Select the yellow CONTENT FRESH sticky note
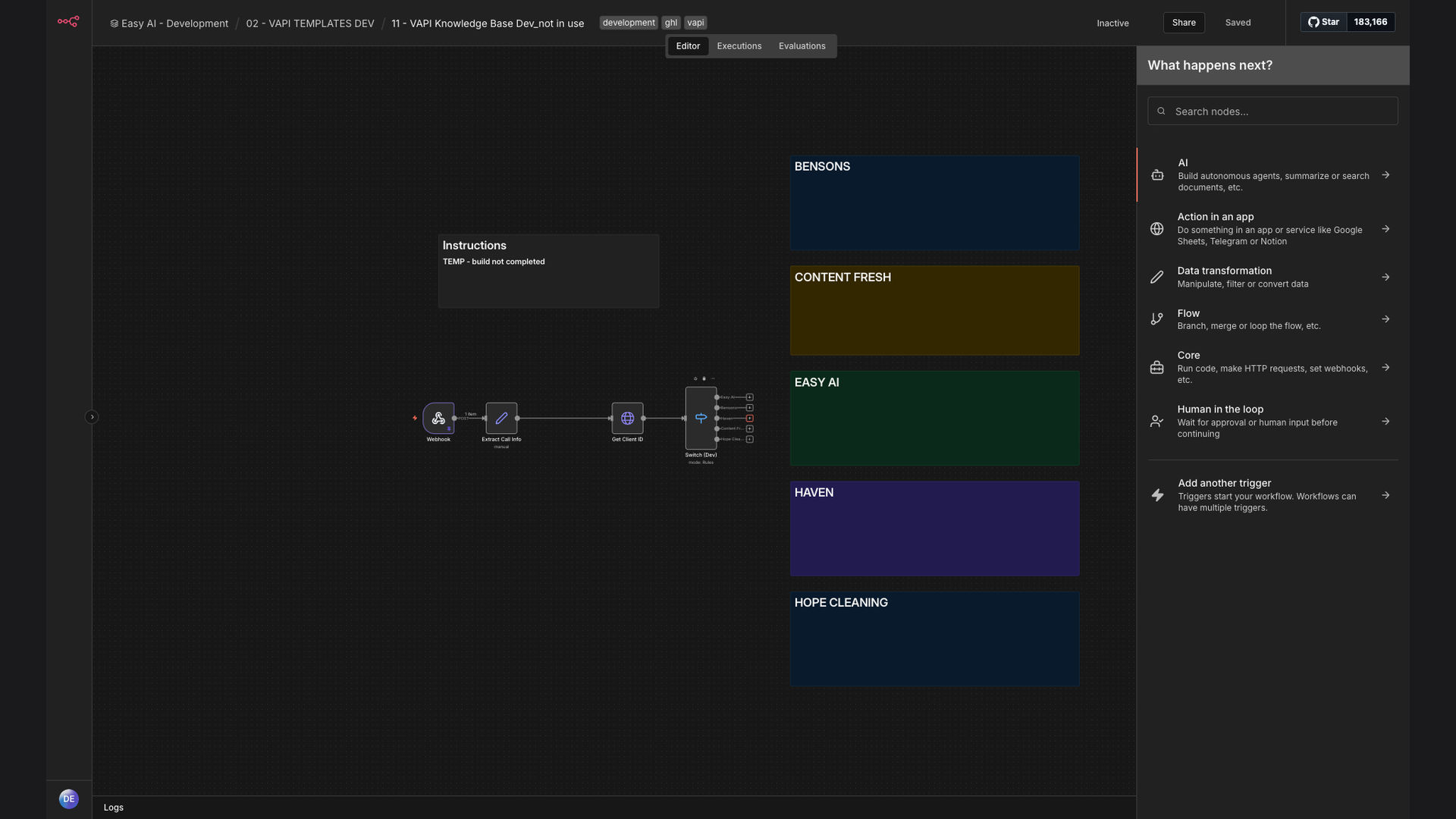This screenshot has height=819, width=1456. click(934, 310)
